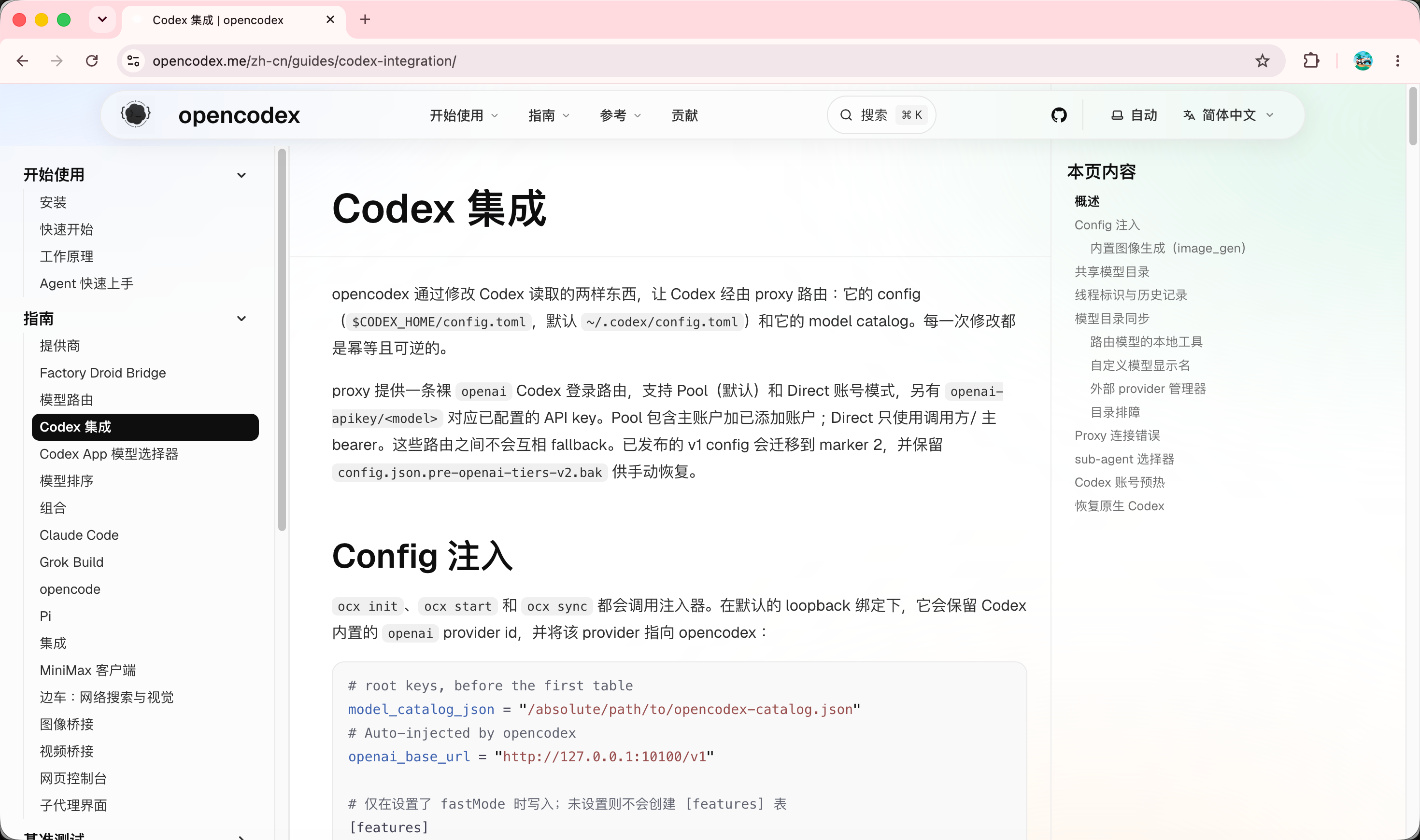Open Grok Build in the sidebar
Image resolution: width=1420 pixels, height=840 pixels.
[x=71, y=562]
